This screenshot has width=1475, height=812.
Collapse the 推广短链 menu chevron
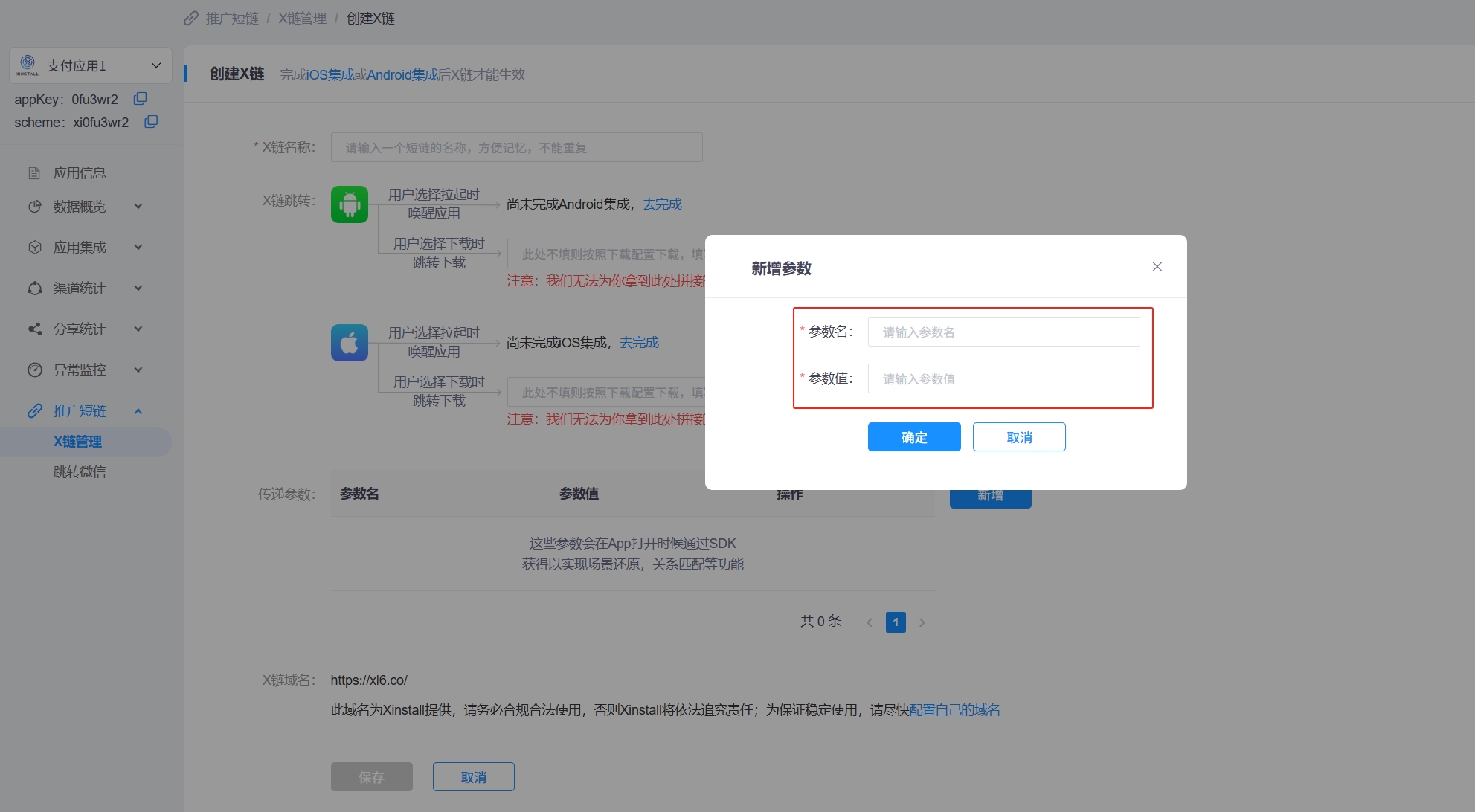click(x=138, y=411)
